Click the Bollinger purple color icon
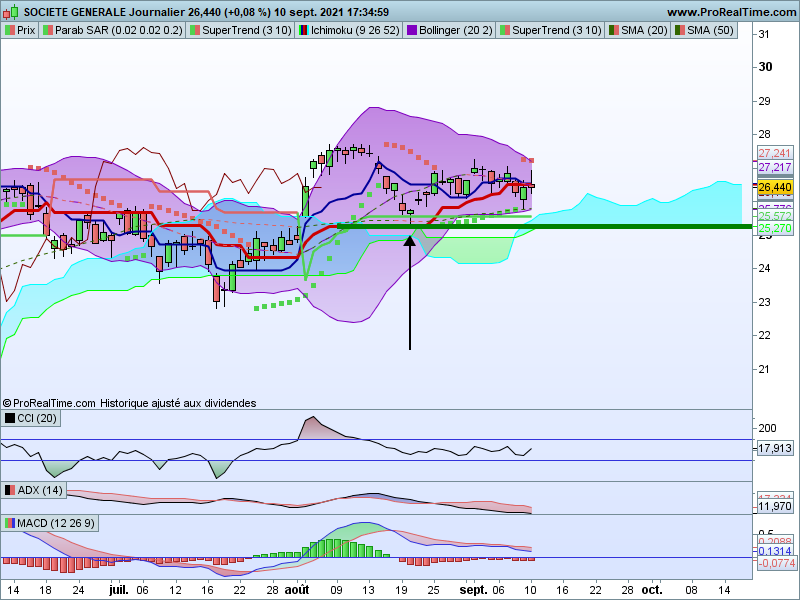The image size is (800, 600). 412,30
